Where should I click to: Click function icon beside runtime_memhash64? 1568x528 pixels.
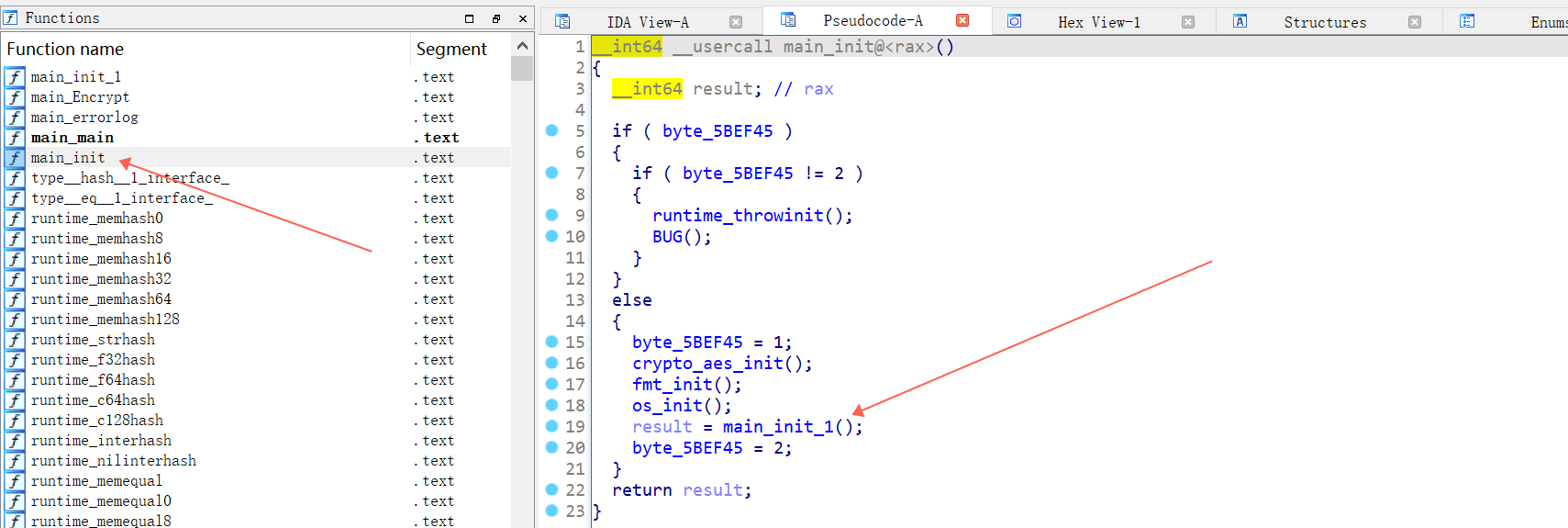coord(15,299)
